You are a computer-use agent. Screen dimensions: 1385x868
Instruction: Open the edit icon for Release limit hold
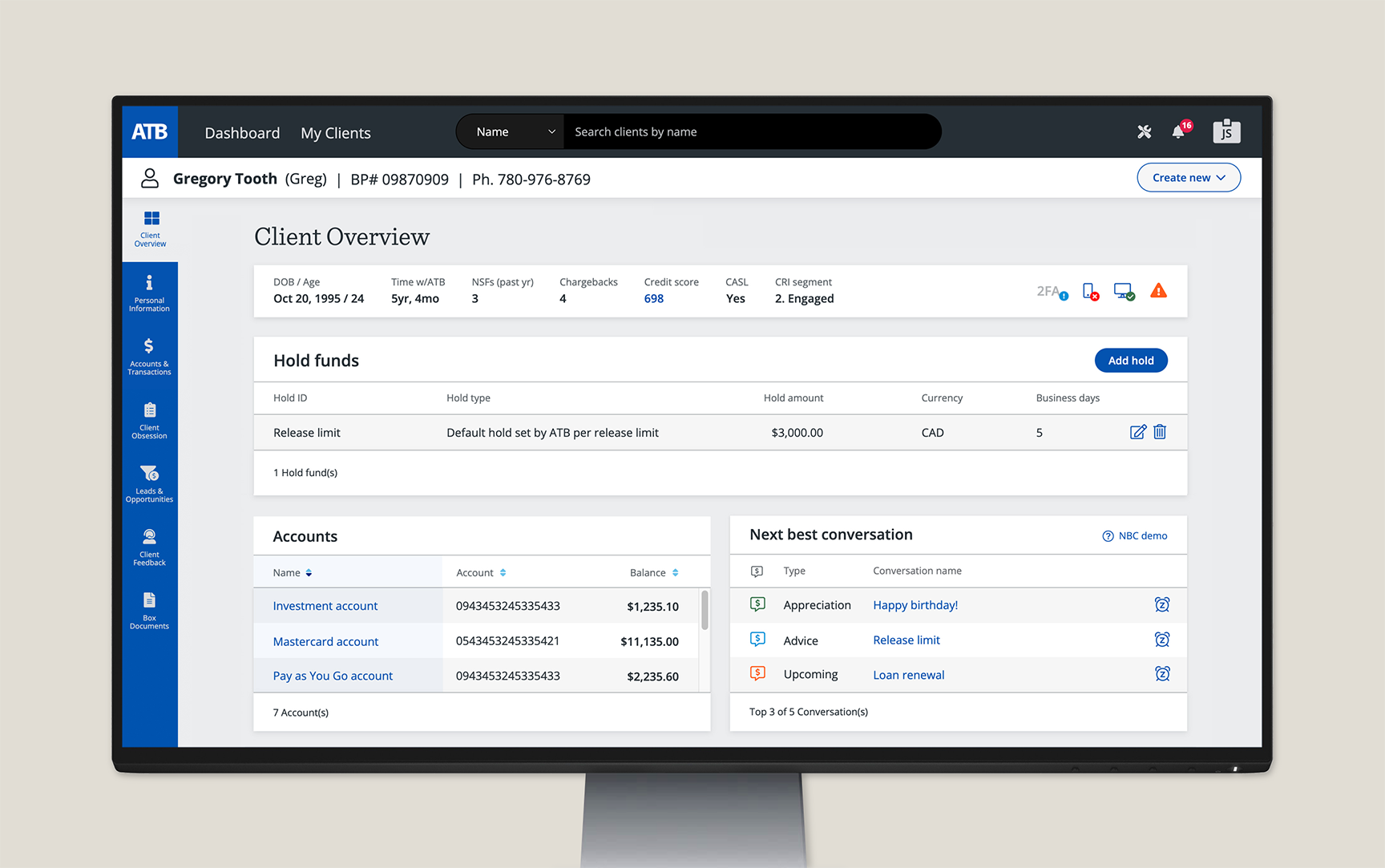click(1138, 432)
